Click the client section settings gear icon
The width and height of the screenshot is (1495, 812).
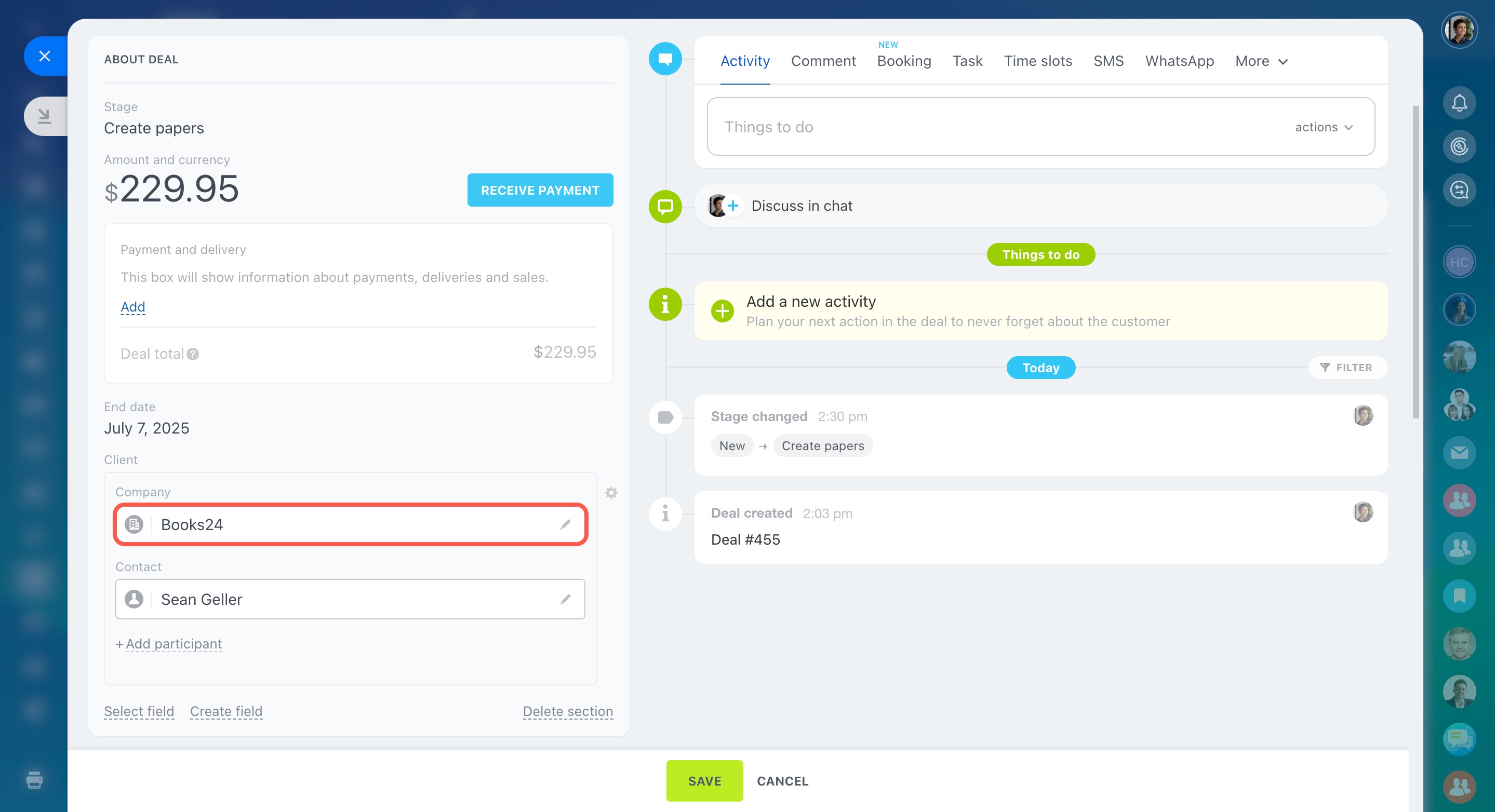(611, 492)
